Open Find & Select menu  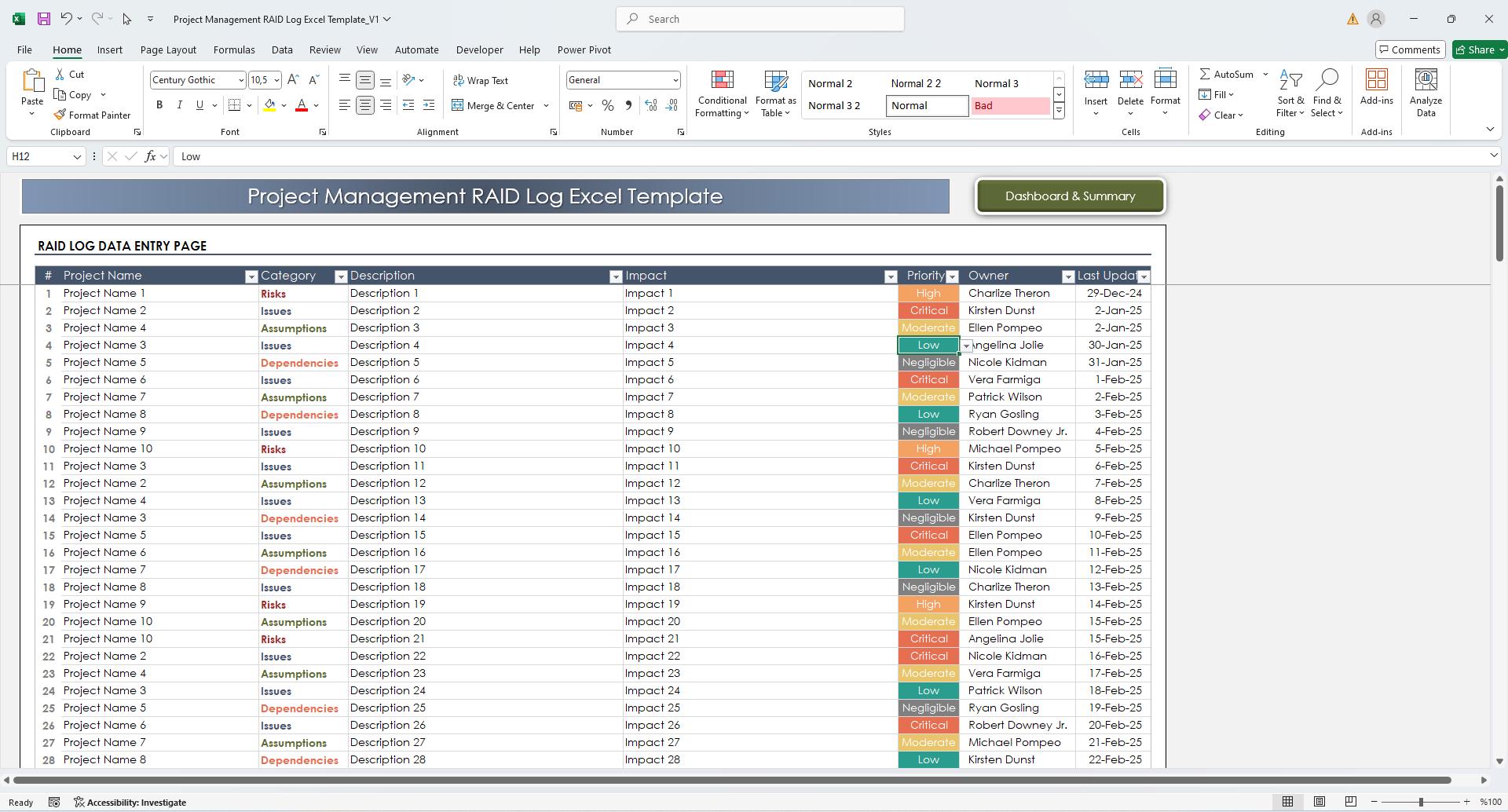(1327, 94)
